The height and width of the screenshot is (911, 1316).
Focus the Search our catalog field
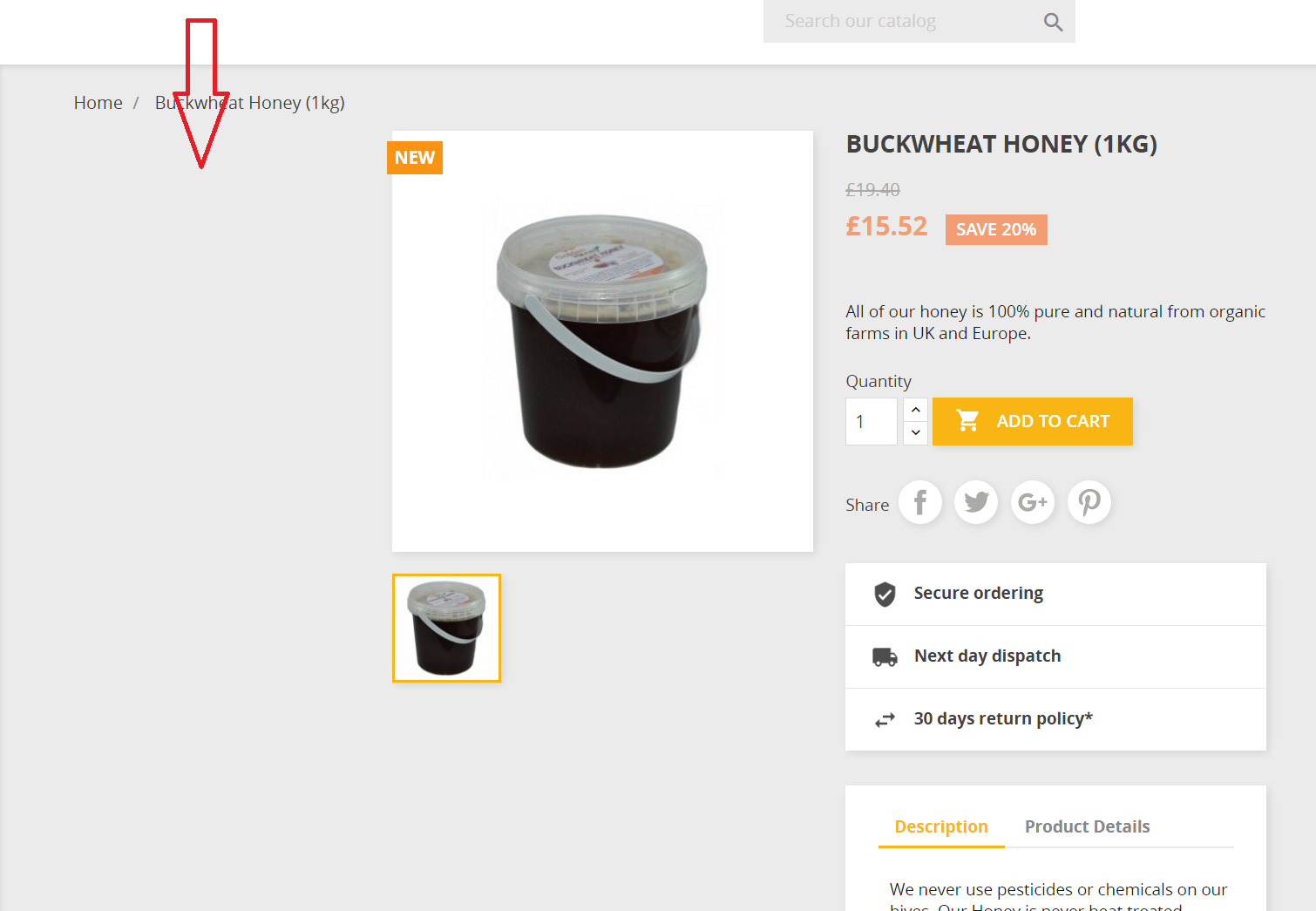906,21
